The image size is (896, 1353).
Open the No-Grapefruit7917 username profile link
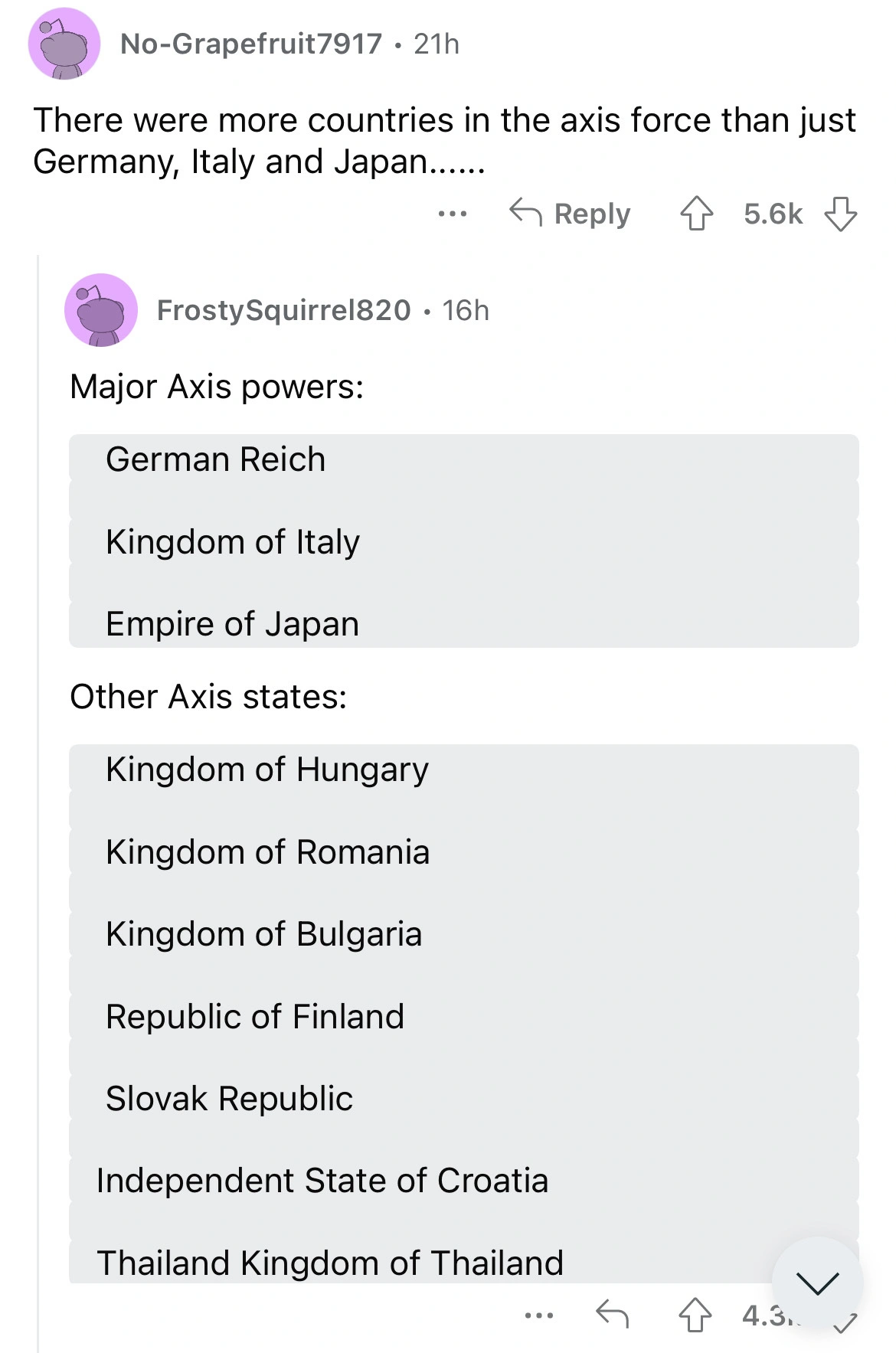click(x=251, y=44)
